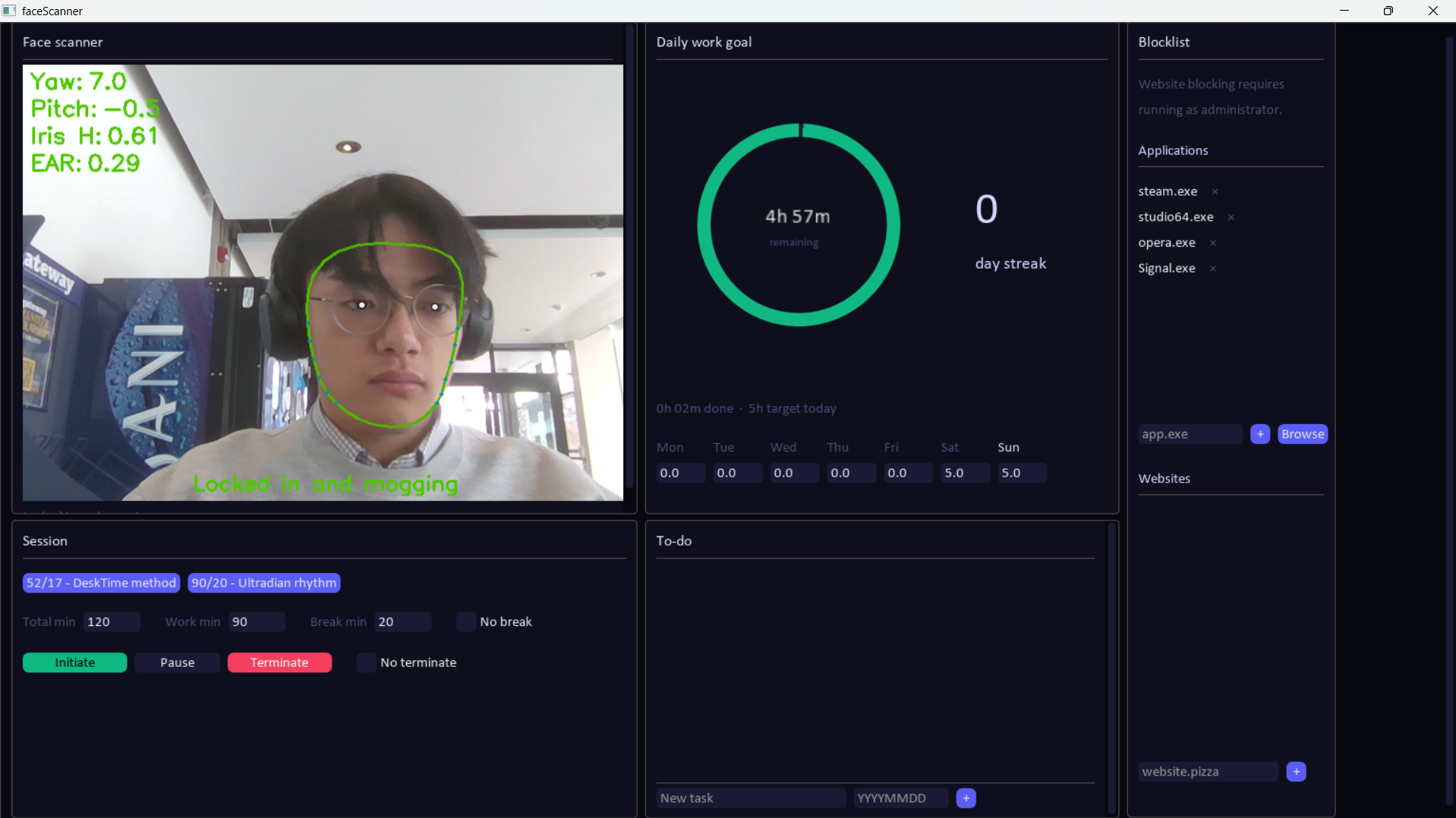Enable the No break checkbox

tap(466, 621)
